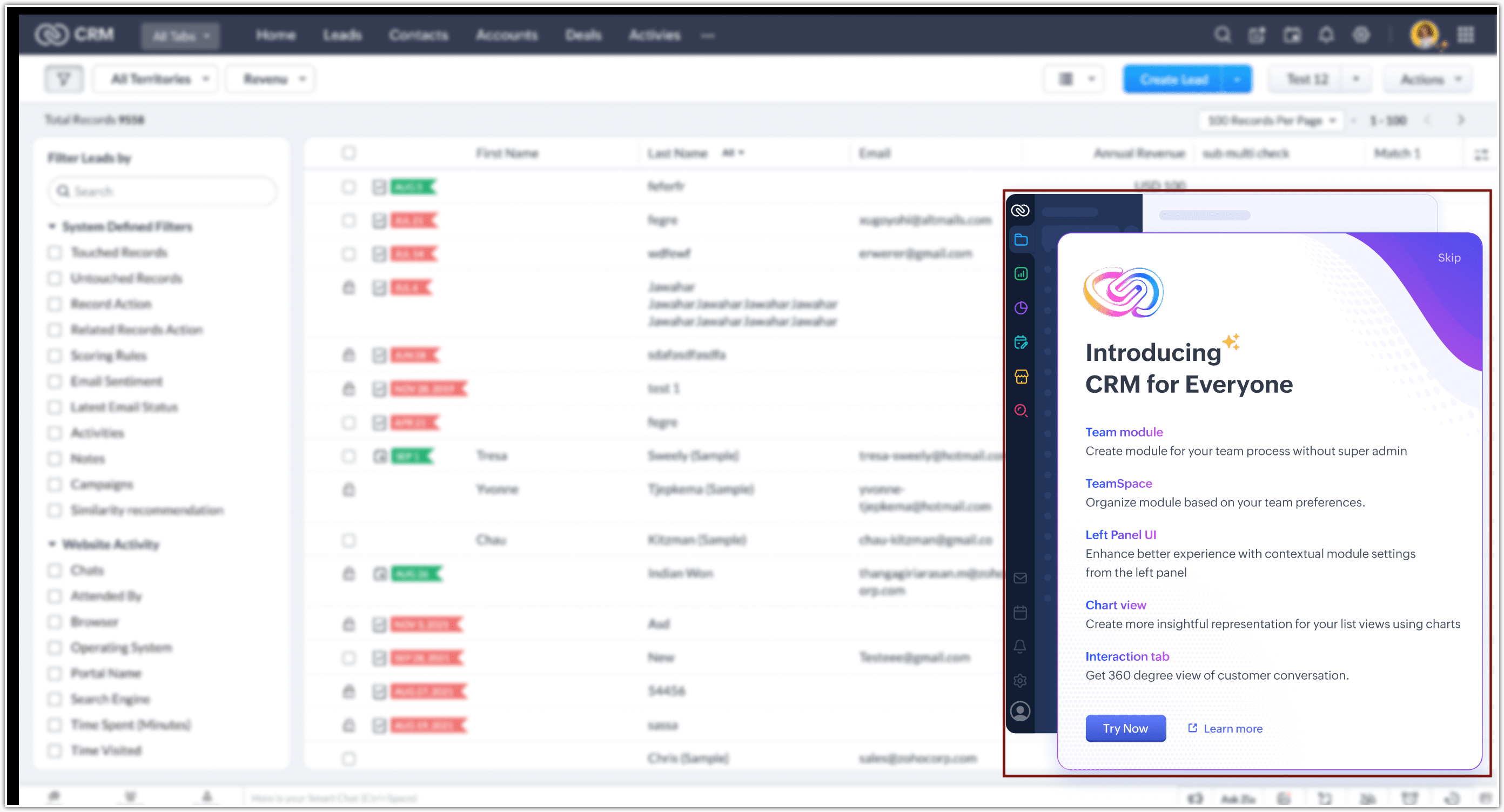Screen dimensions: 1504x812
Task: Switch to the Contacts tab
Action: (418, 35)
